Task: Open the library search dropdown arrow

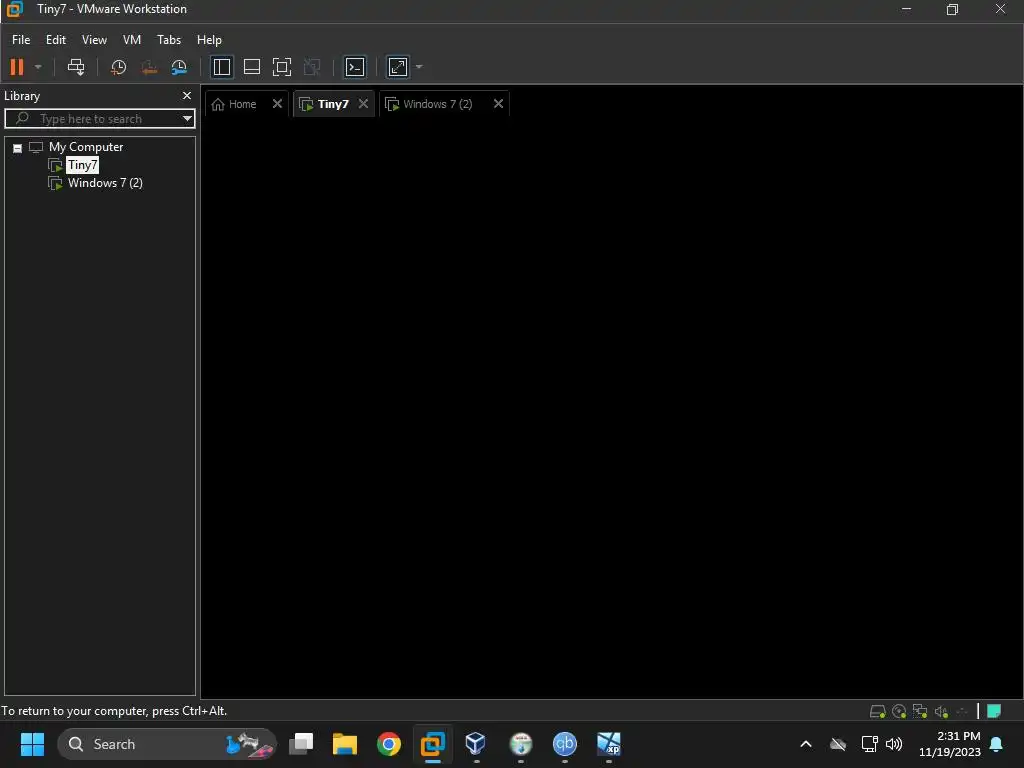Action: [187, 119]
